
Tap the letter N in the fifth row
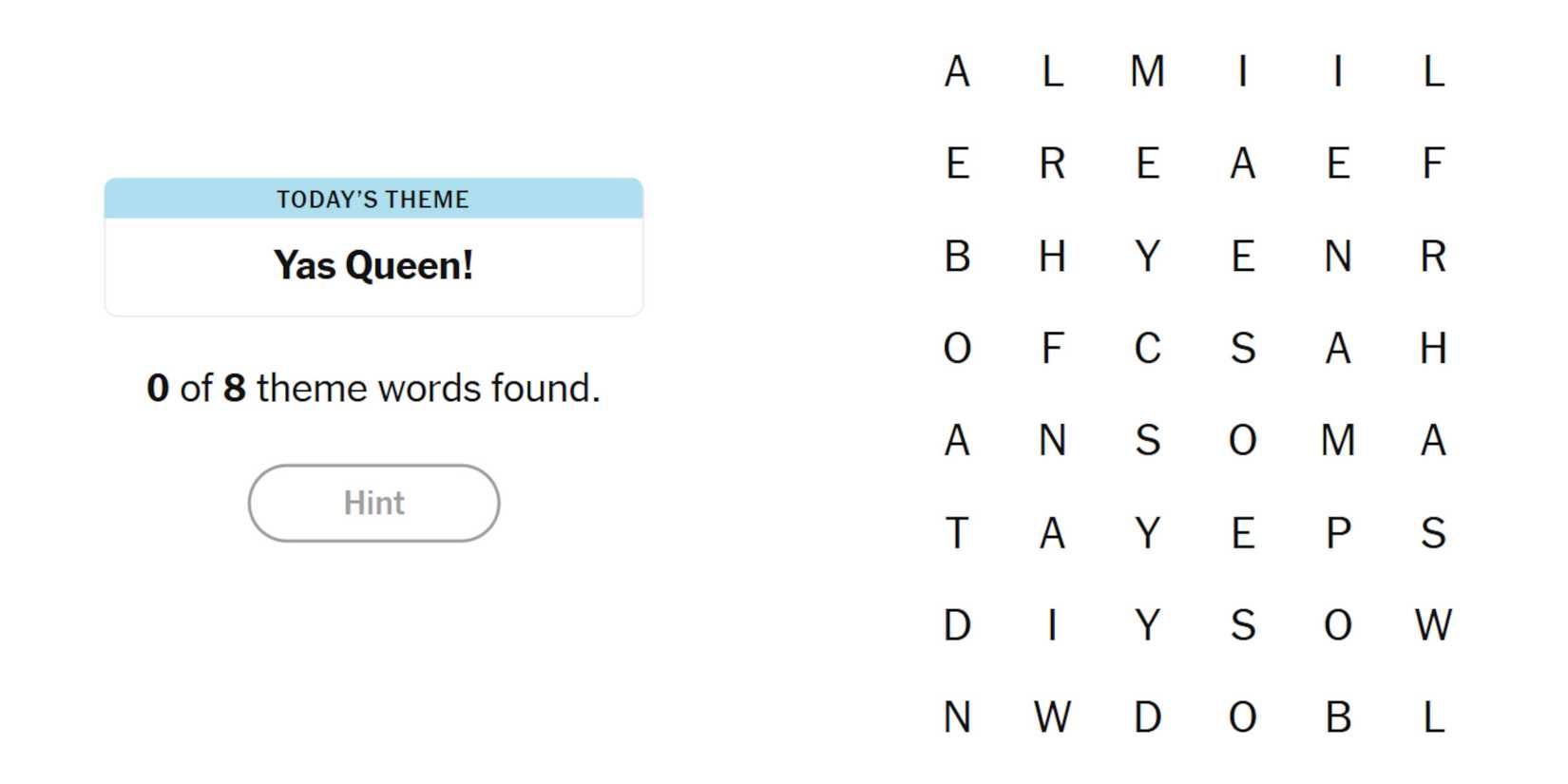(x=1052, y=440)
